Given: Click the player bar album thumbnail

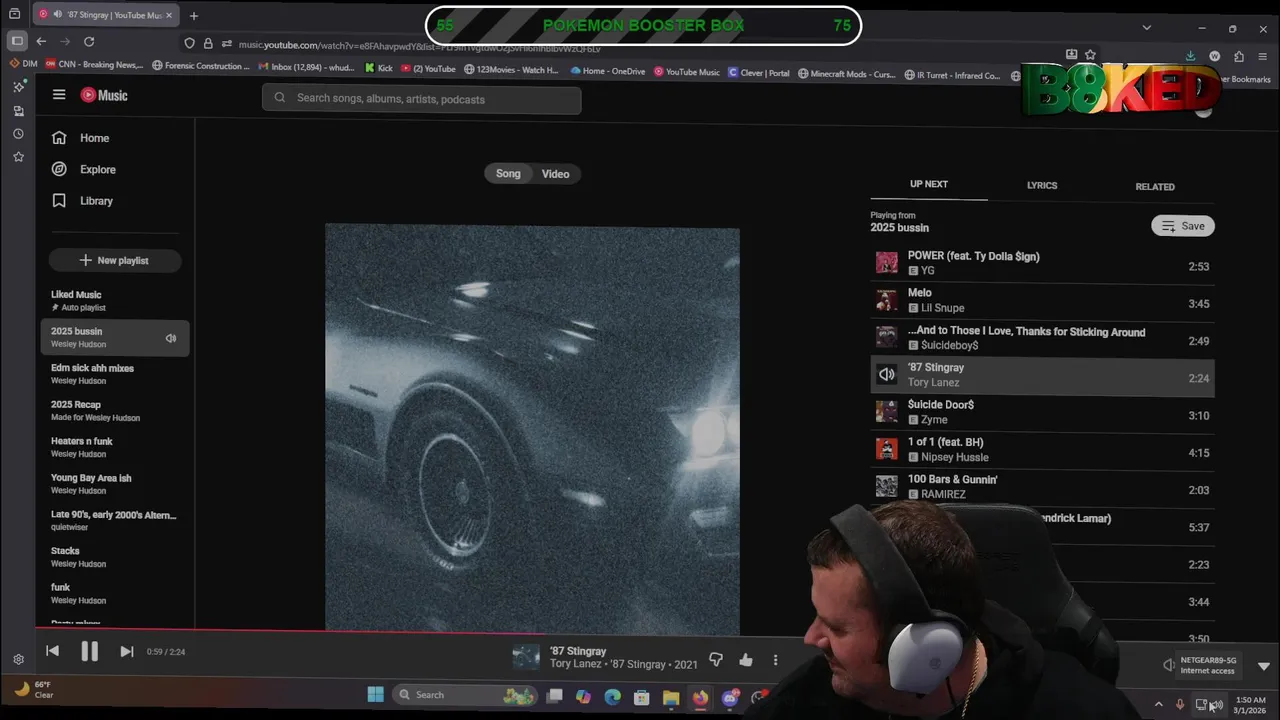Looking at the screenshot, I should pos(526,657).
